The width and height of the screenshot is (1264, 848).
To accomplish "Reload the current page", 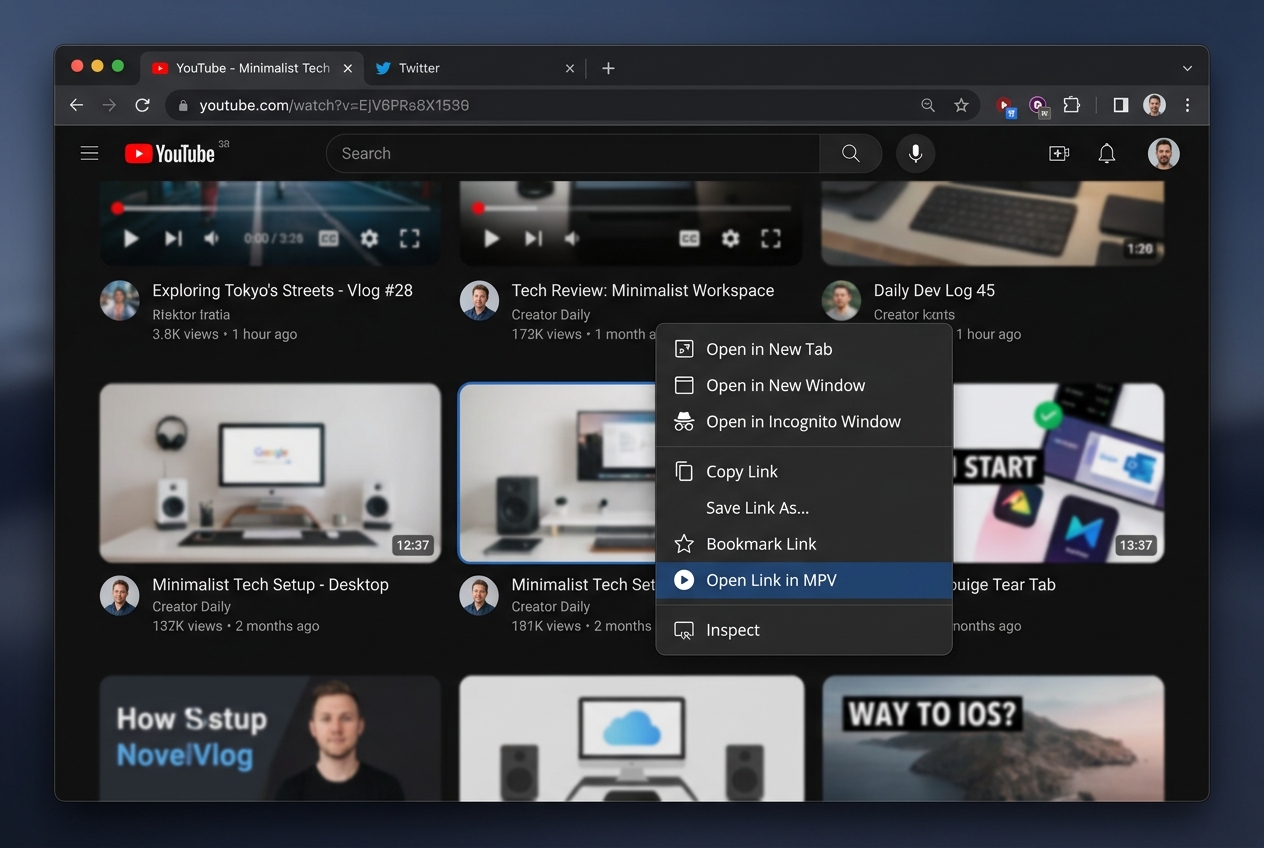I will click(142, 105).
